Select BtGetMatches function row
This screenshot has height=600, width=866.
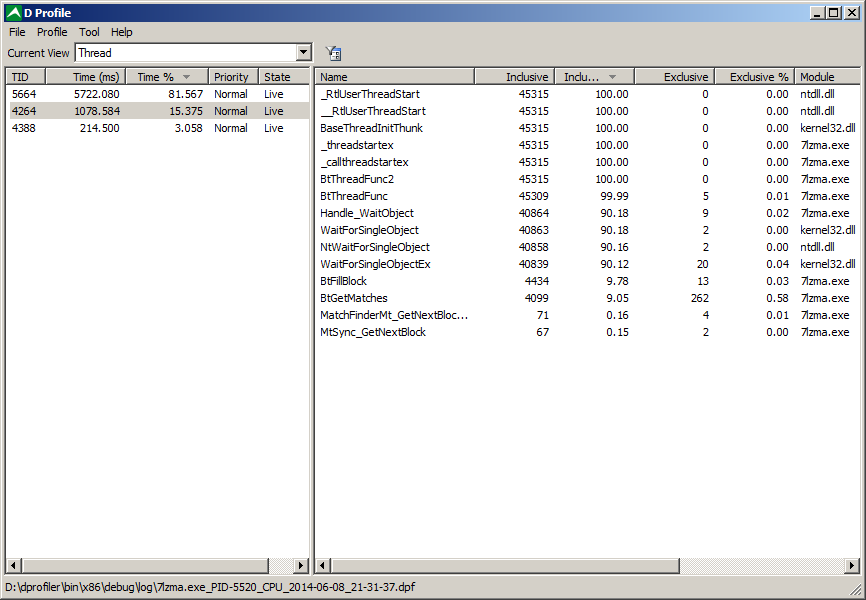click(588, 298)
